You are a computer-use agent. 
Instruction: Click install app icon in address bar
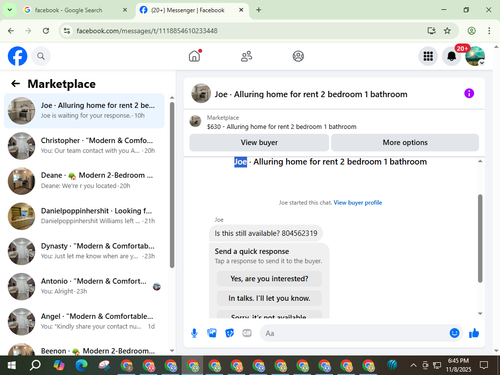pyautogui.click(x=432, y=31)
